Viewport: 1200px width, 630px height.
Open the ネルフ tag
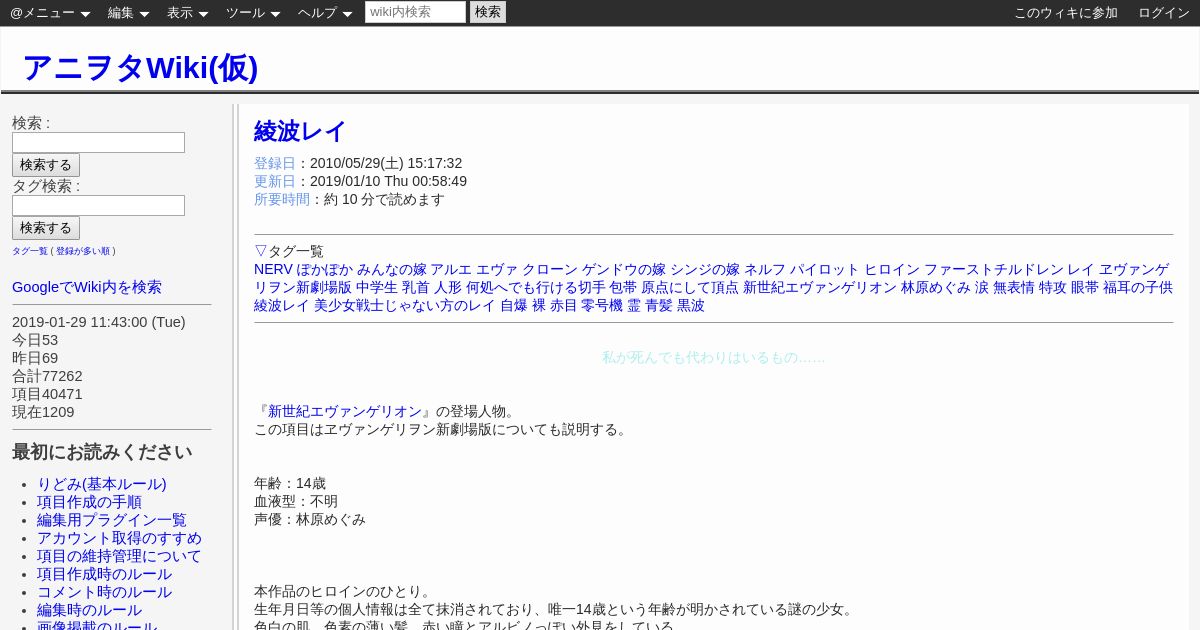(765, 269)
